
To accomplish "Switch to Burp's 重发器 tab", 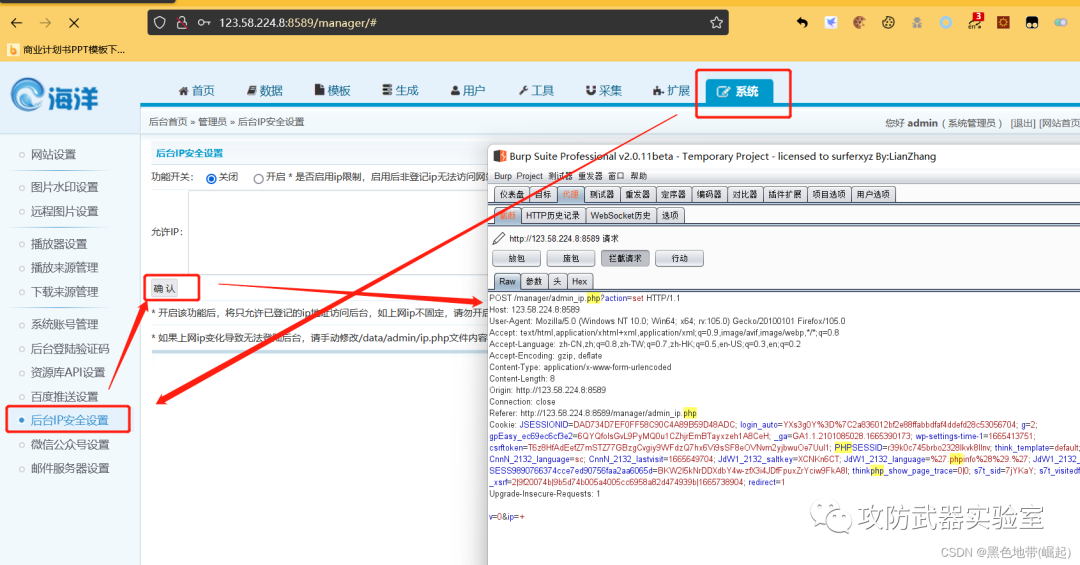I will click(x=637, y=194).
